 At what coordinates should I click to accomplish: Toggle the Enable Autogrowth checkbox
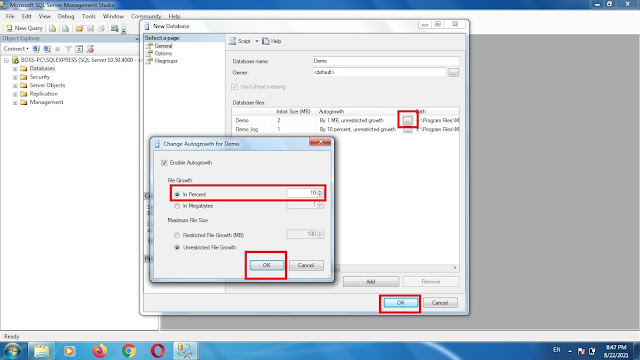(x=164, y=163)
